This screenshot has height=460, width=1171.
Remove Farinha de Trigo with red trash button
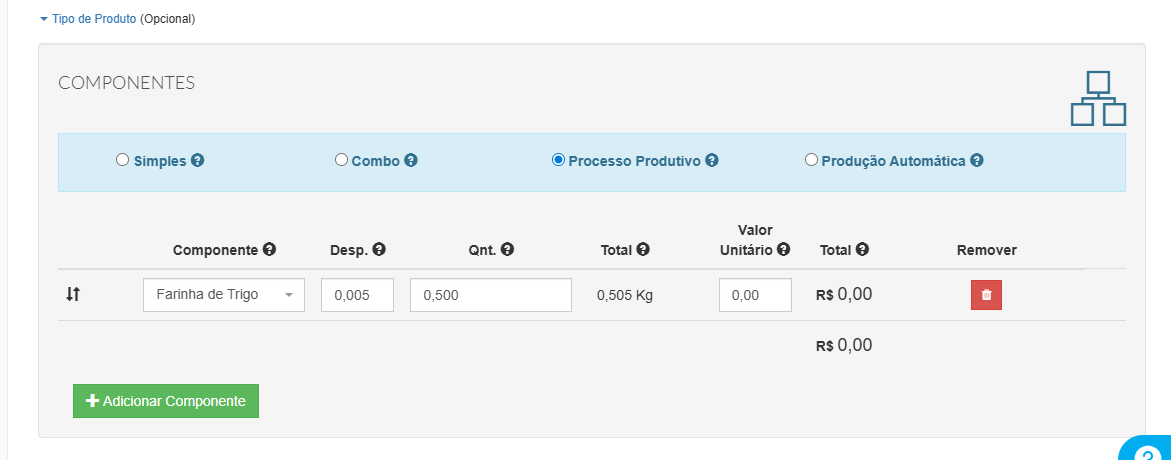986,295
